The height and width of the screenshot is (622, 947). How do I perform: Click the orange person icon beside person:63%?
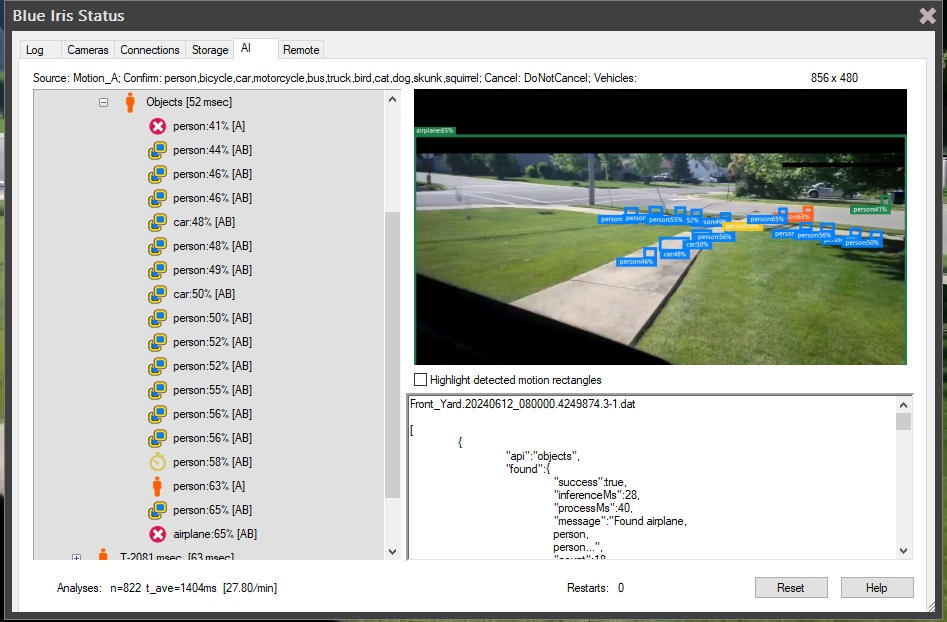coord(157,486)
